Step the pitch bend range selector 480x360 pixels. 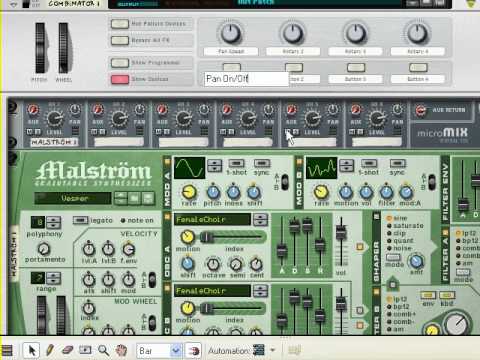[53, 278]
